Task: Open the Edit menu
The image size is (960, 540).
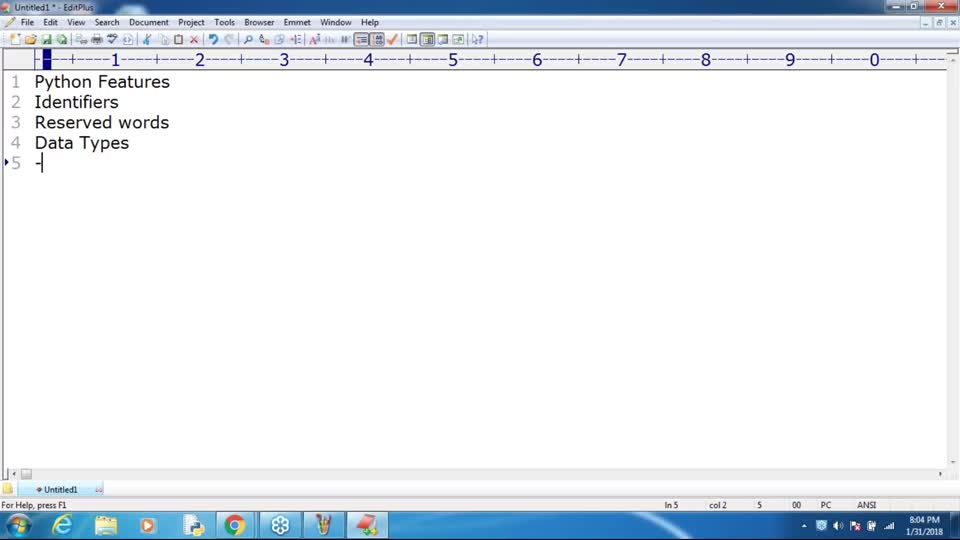Action: pyautogui.click(x=50, y=22)
